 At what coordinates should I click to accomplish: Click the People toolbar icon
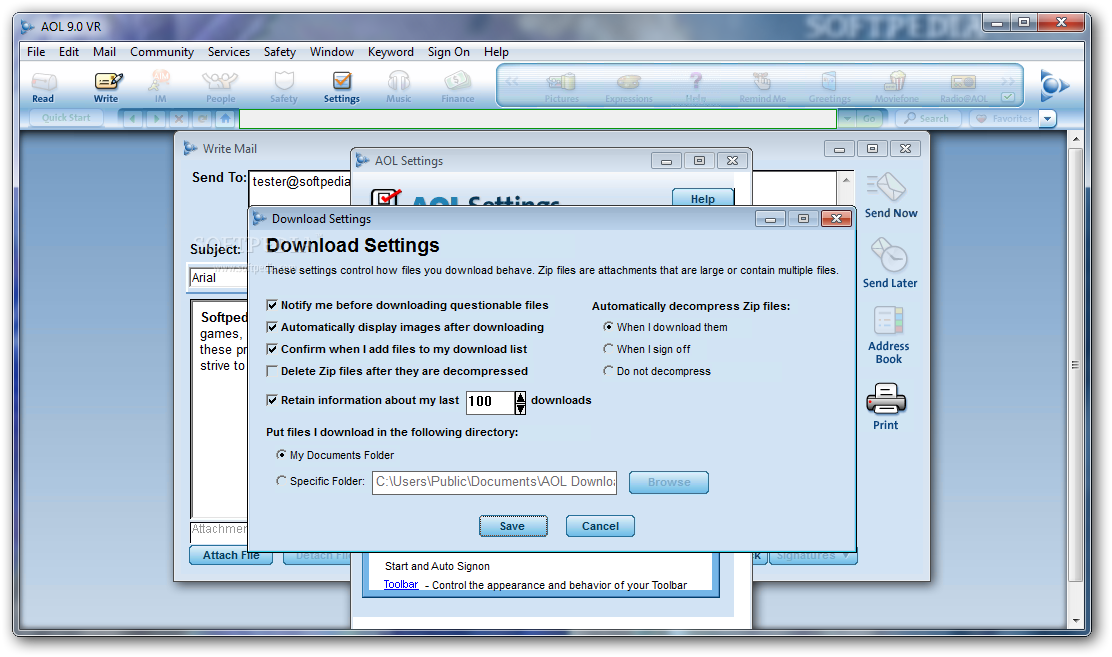pos(221,87)
